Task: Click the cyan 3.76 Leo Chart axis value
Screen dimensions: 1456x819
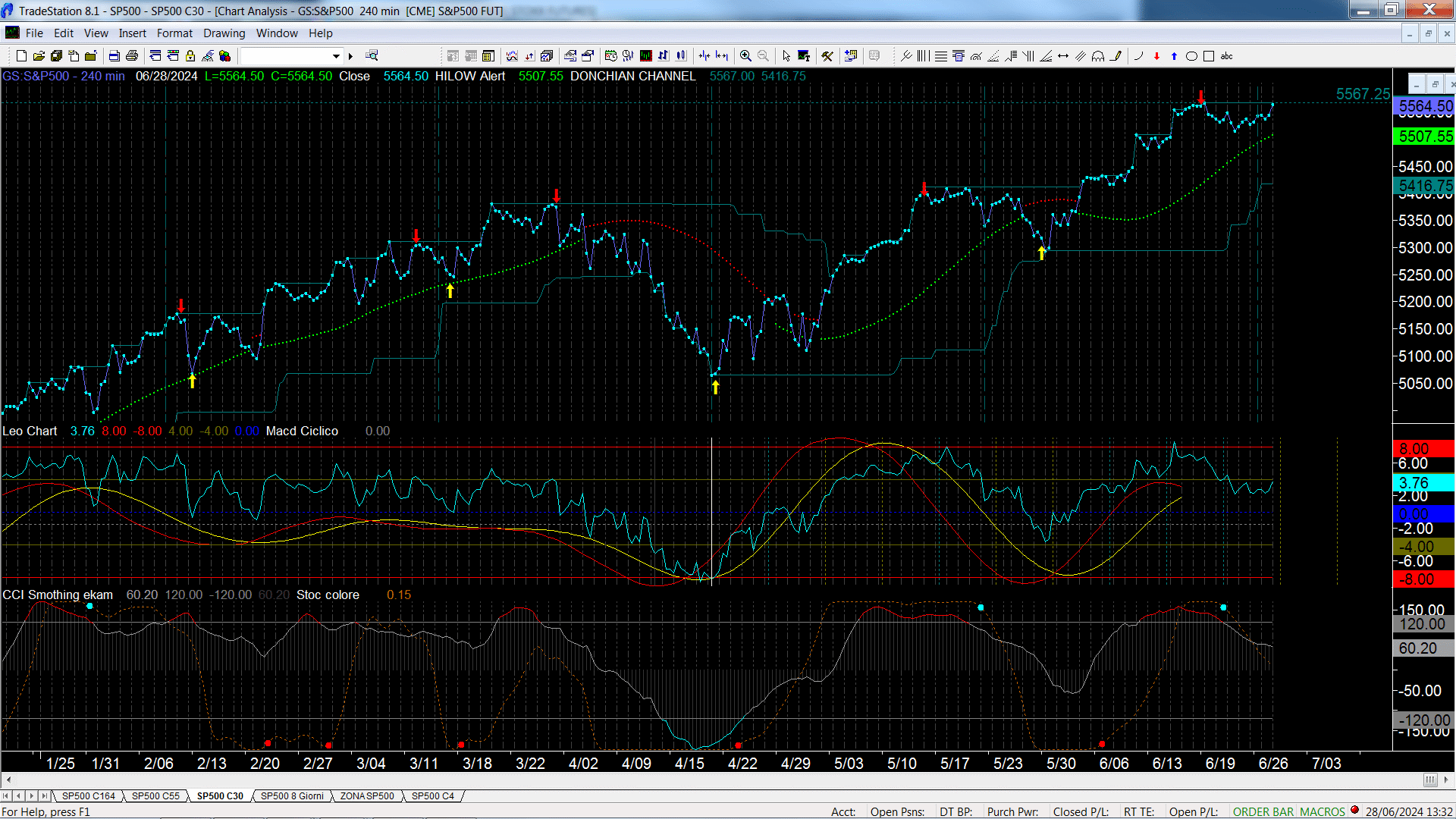Action: 1424,482
